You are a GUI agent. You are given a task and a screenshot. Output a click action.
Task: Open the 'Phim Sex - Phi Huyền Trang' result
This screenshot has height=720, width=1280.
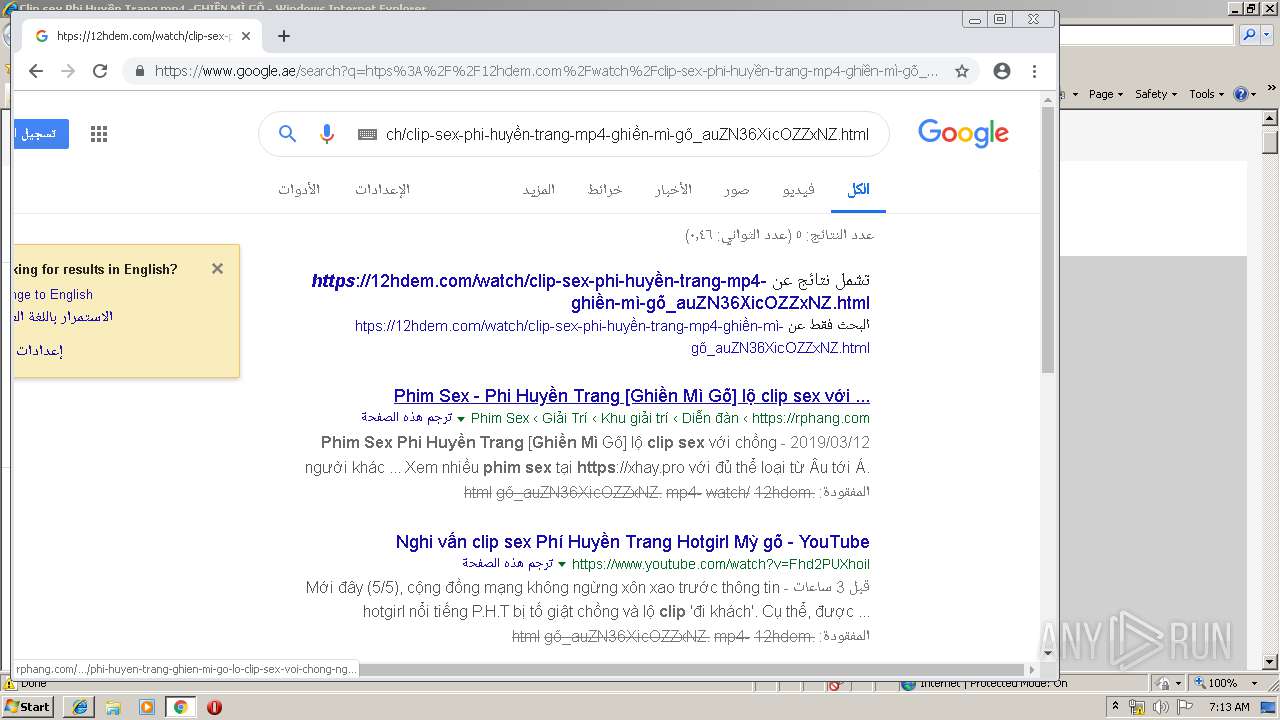click(632, 396)
